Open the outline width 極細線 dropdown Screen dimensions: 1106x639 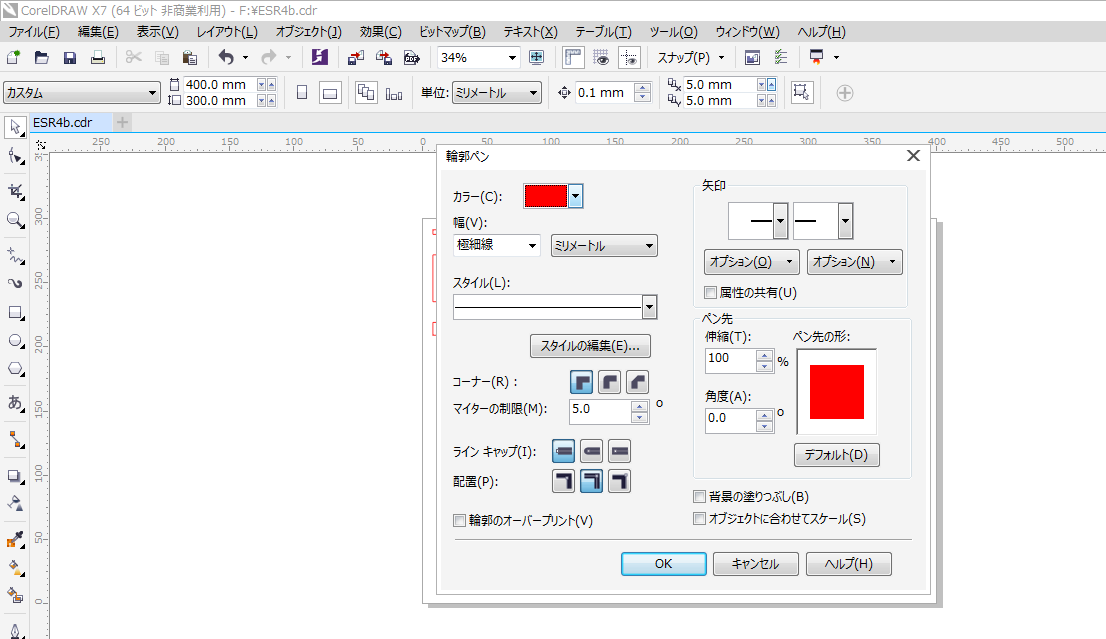click(496, 245)
